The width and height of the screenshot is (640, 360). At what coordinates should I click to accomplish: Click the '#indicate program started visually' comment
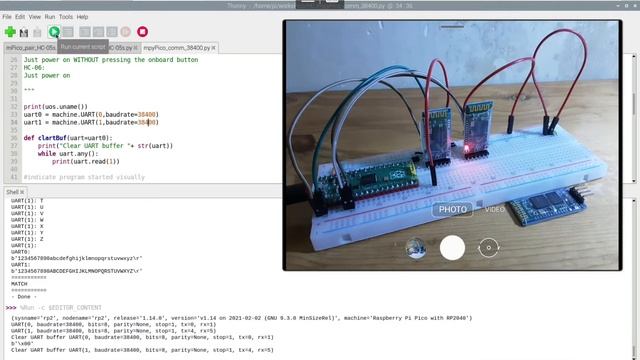pos(84,177)
